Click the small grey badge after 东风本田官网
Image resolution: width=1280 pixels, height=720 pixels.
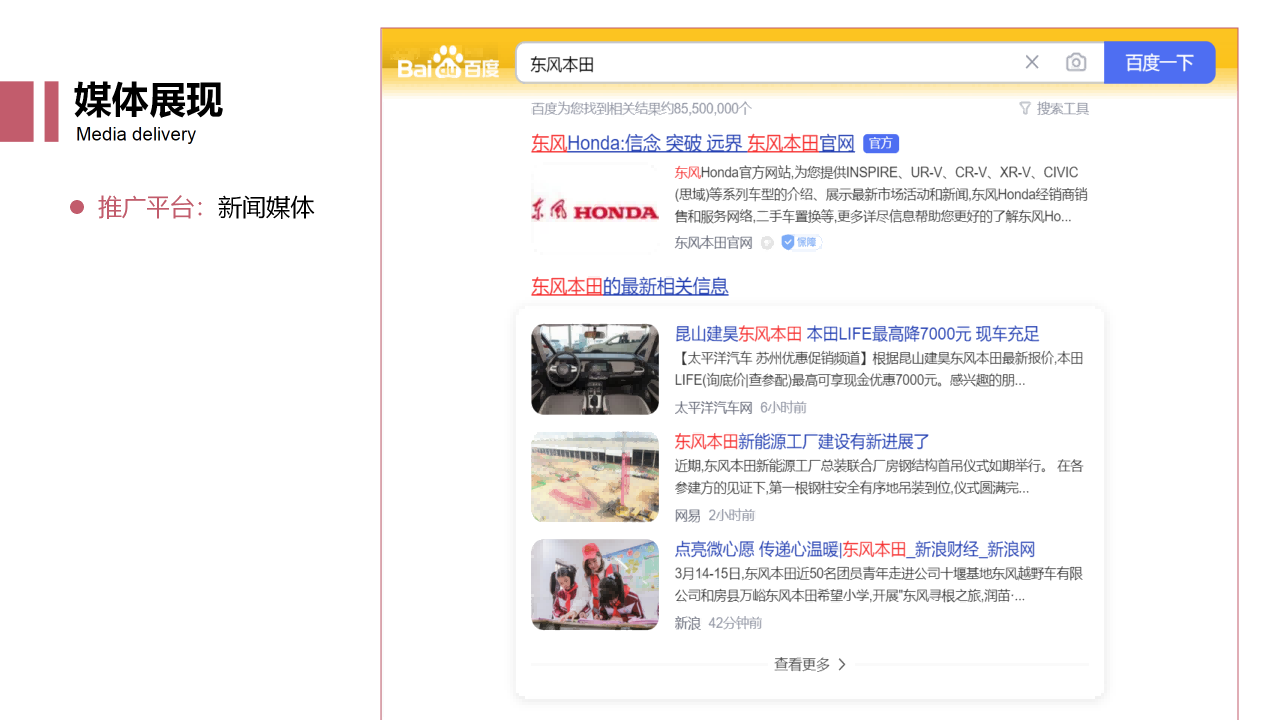point(767,242)
